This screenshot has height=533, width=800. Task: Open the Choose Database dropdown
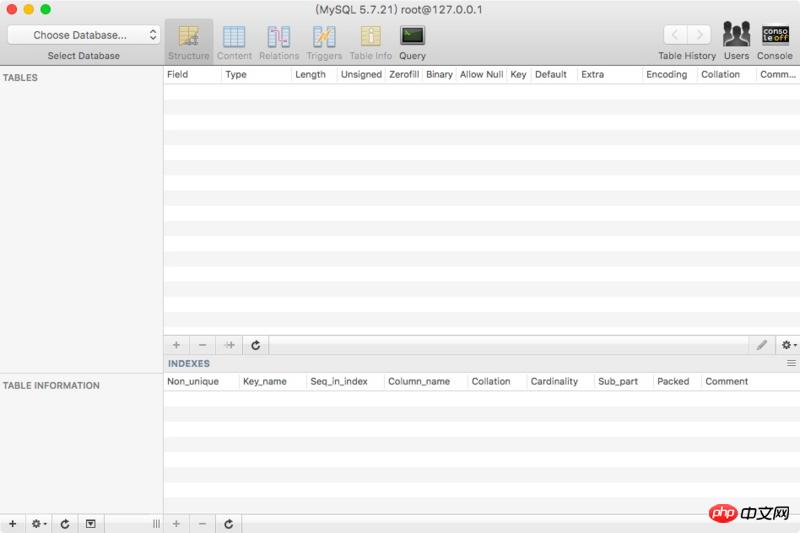point(84,35)
